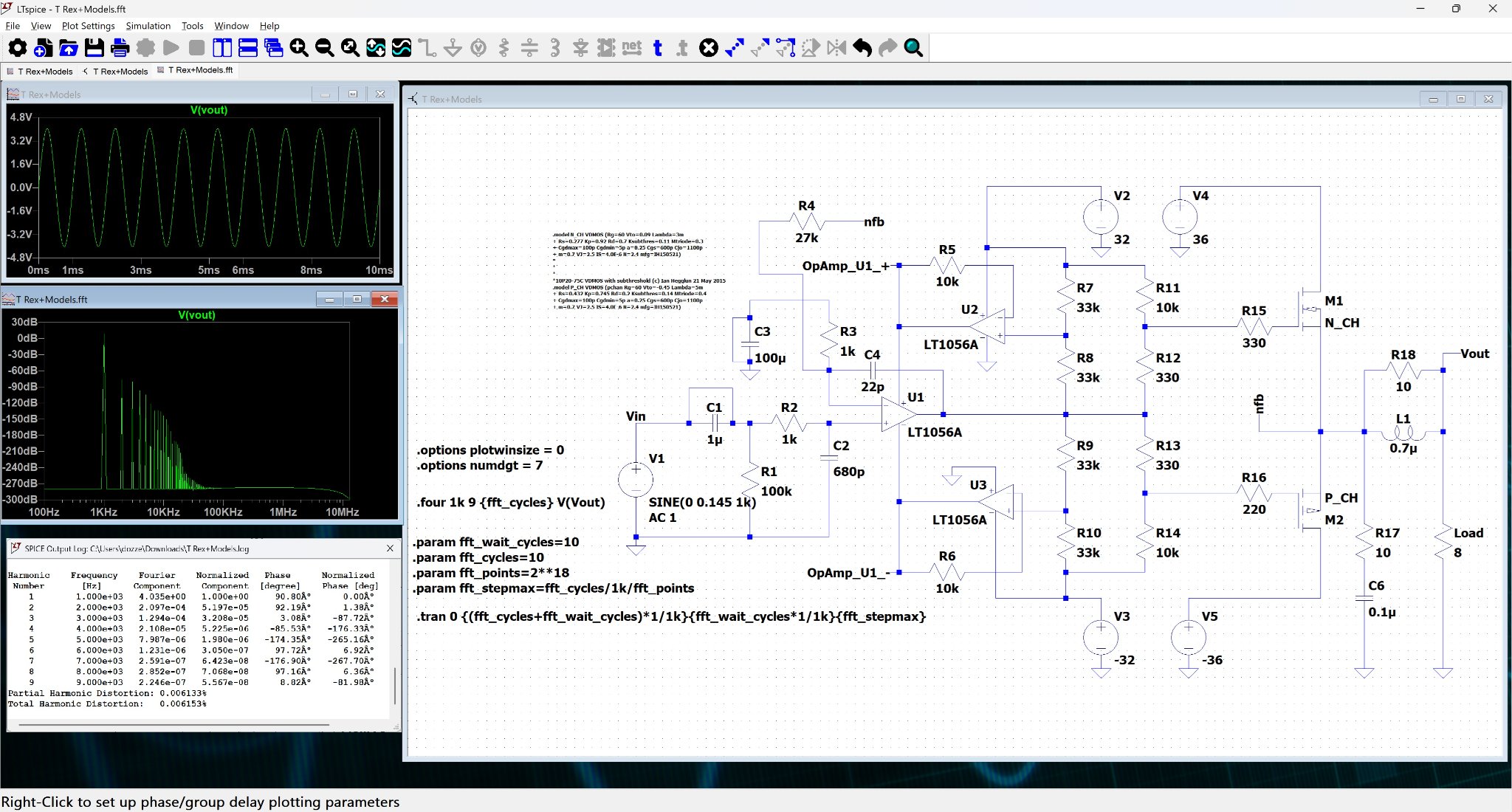The image size is (1512, 812).
Task: Open the Configure settings gear icon
Action: [x=17, y=48]
